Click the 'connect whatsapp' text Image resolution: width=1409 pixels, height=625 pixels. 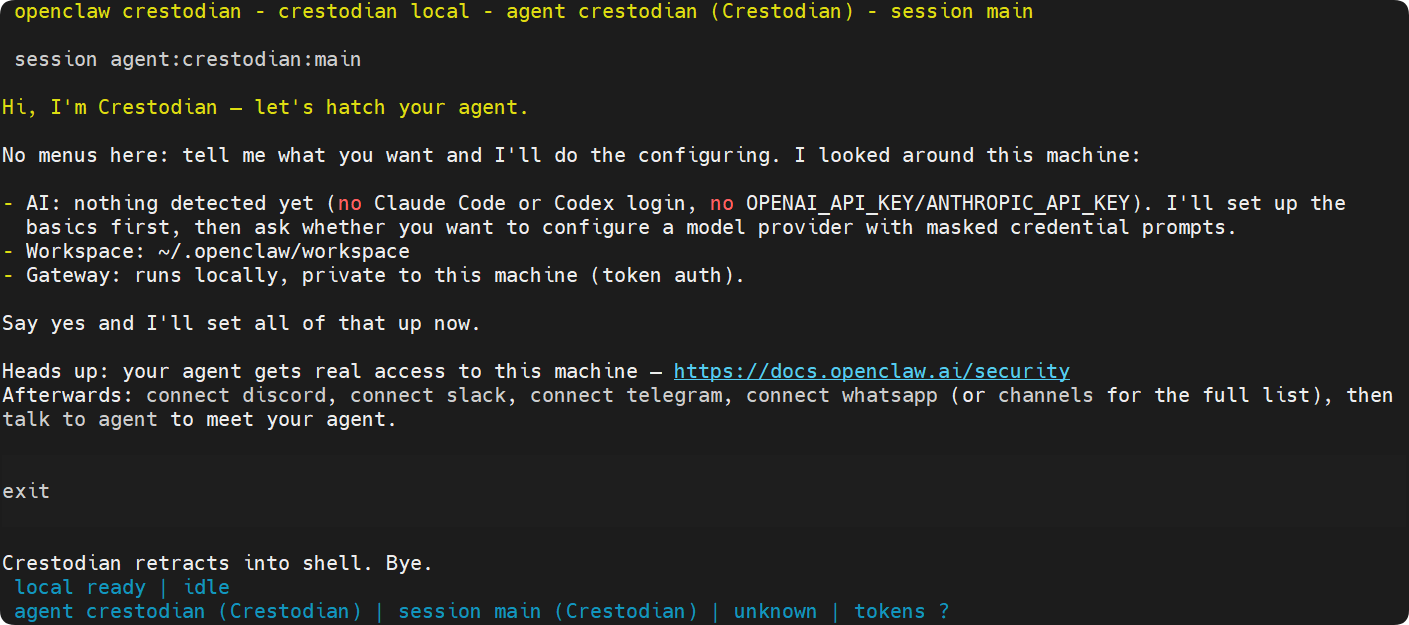click(842, 395)
